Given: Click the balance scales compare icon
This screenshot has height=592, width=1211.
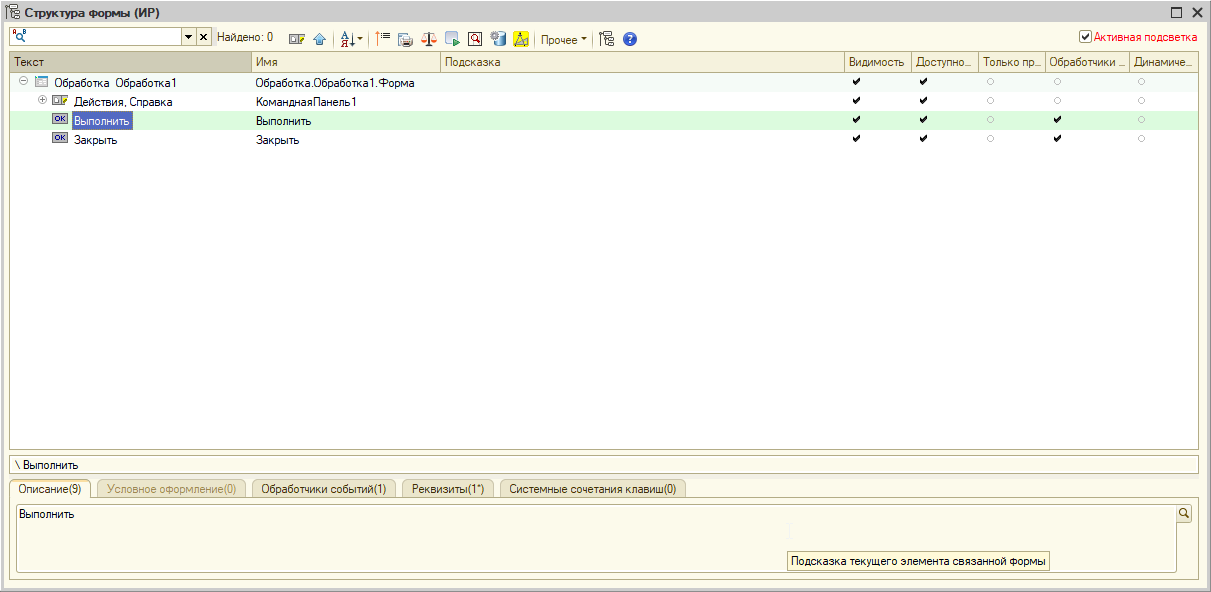Looking at the screenshot, I should point(429,39).
